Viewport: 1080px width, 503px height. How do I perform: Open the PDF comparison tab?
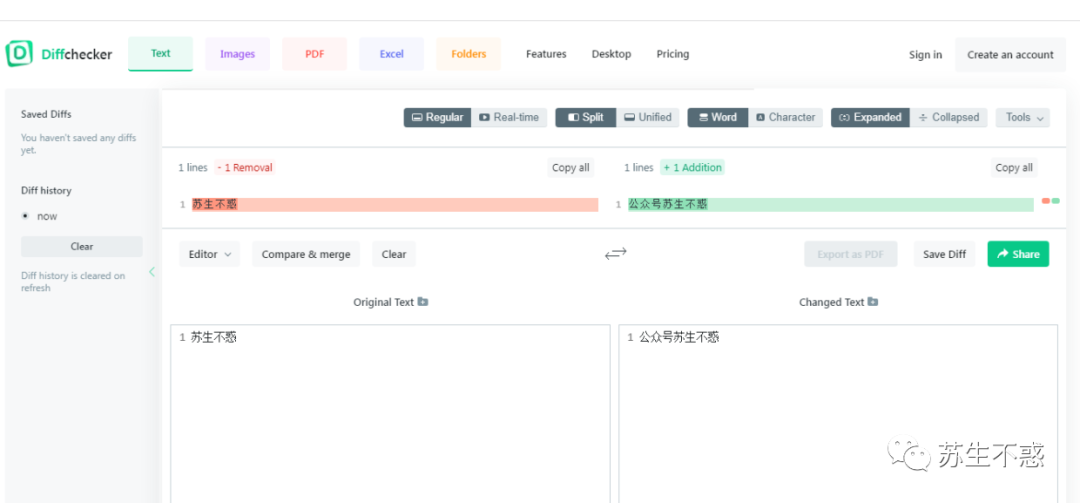315,54
